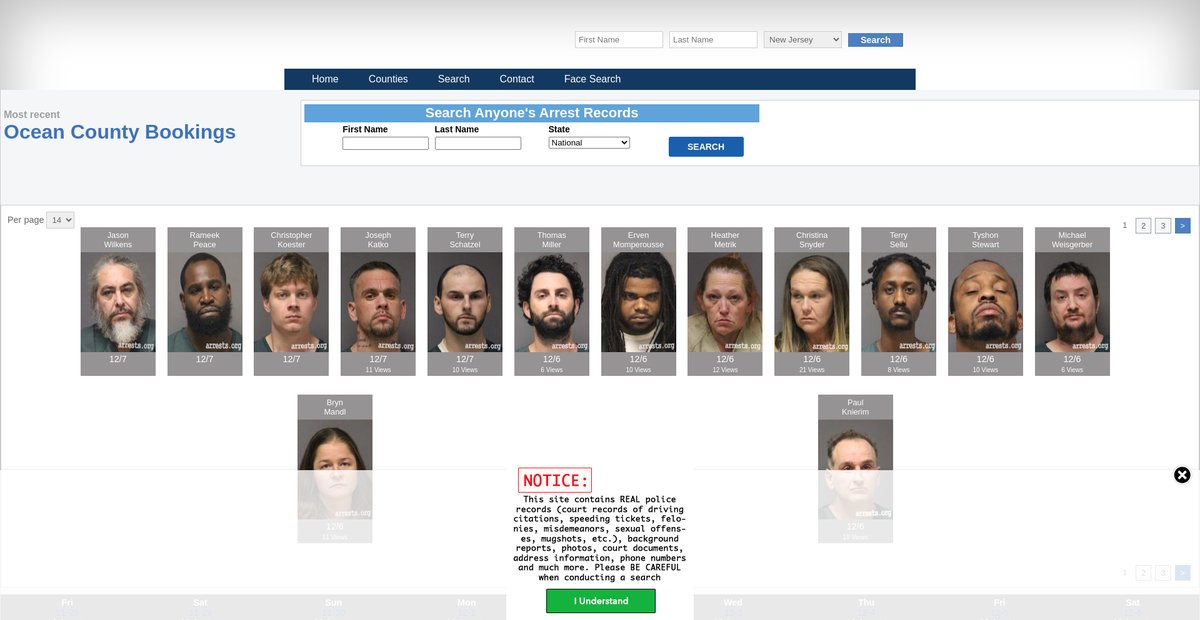Go to page 3 in top pagination
The image size is (1200, 620).
(1163, 226)
